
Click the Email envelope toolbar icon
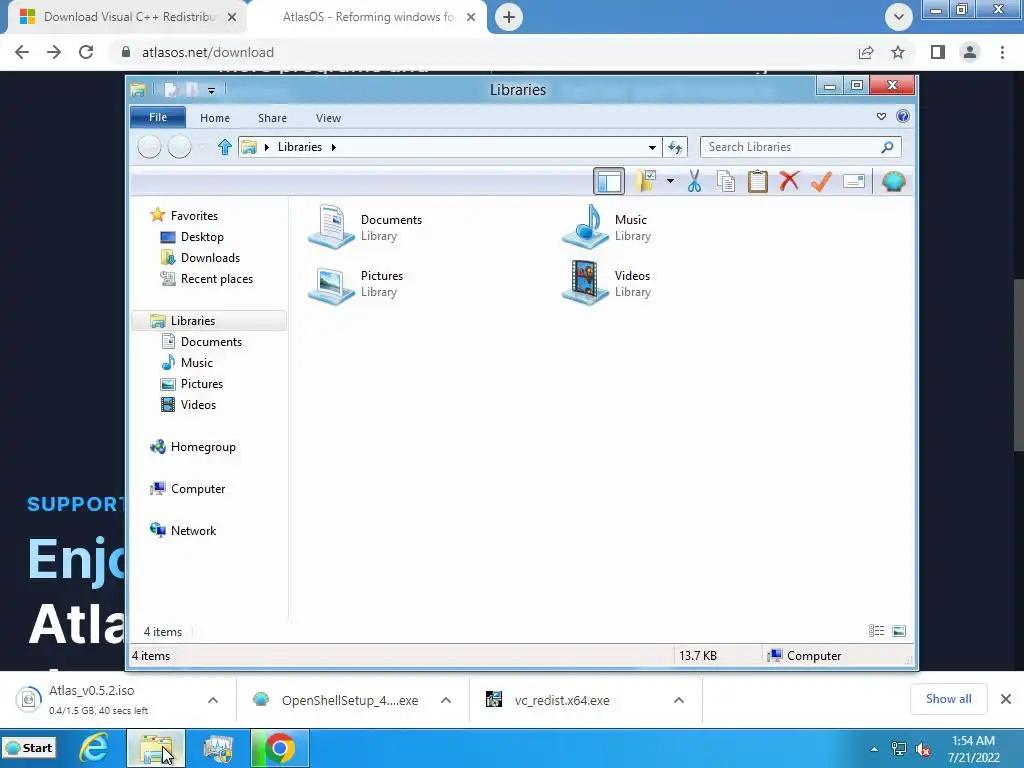click(x=854, y=181)
